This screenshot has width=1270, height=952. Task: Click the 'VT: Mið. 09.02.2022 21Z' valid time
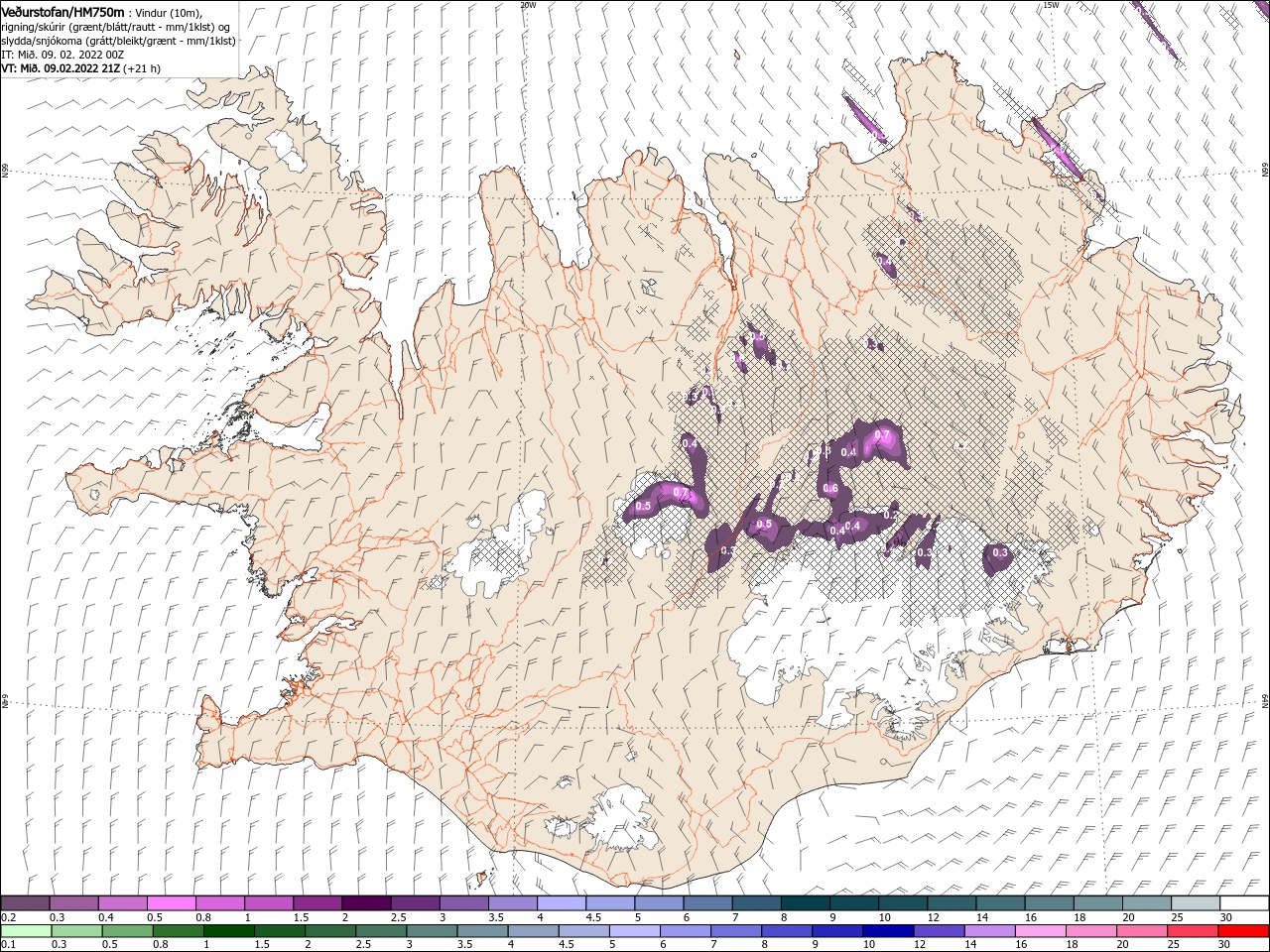[x=60, y=68]
